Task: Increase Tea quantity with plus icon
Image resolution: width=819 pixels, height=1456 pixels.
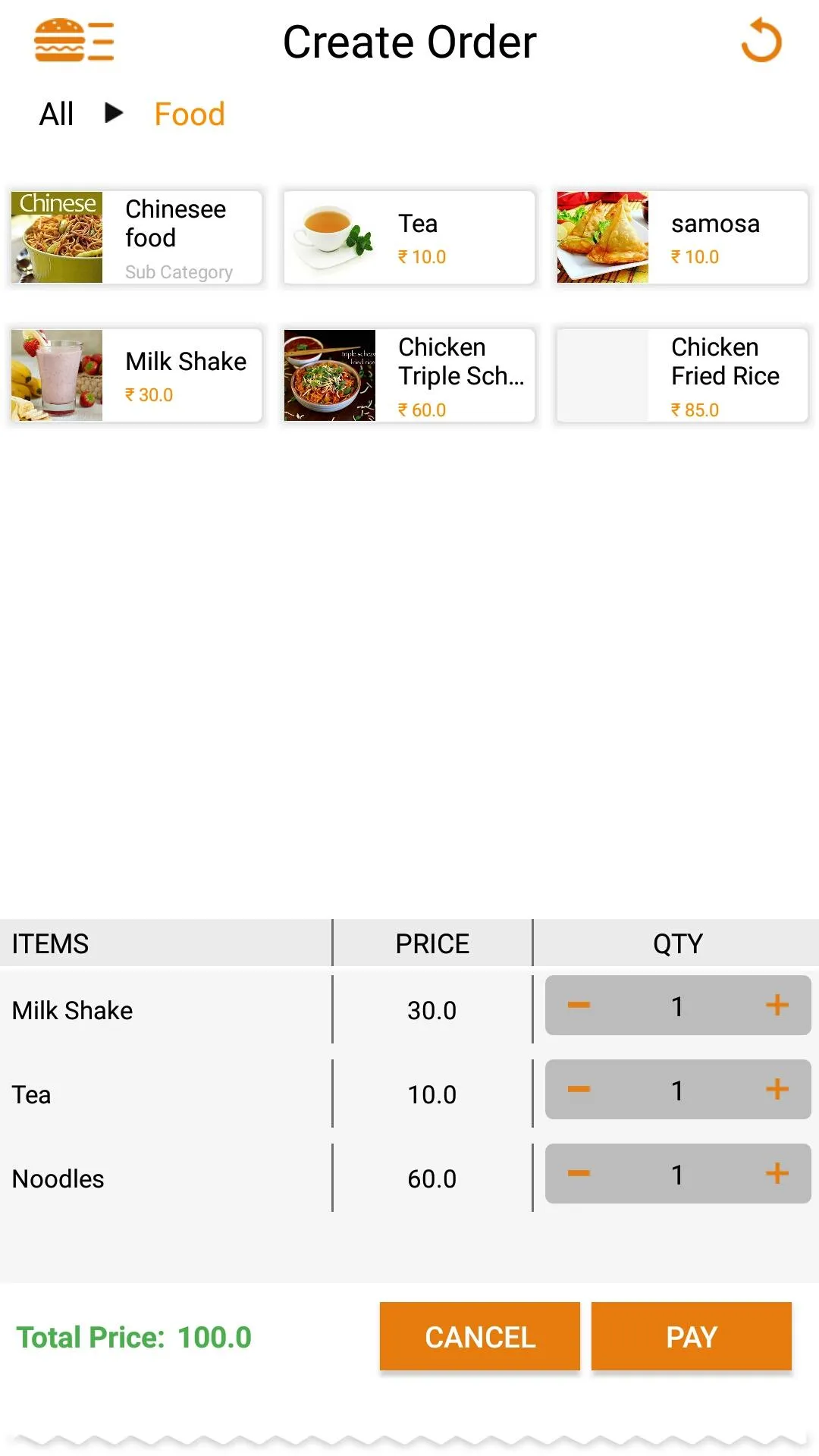Action: tap(777, 1090)
